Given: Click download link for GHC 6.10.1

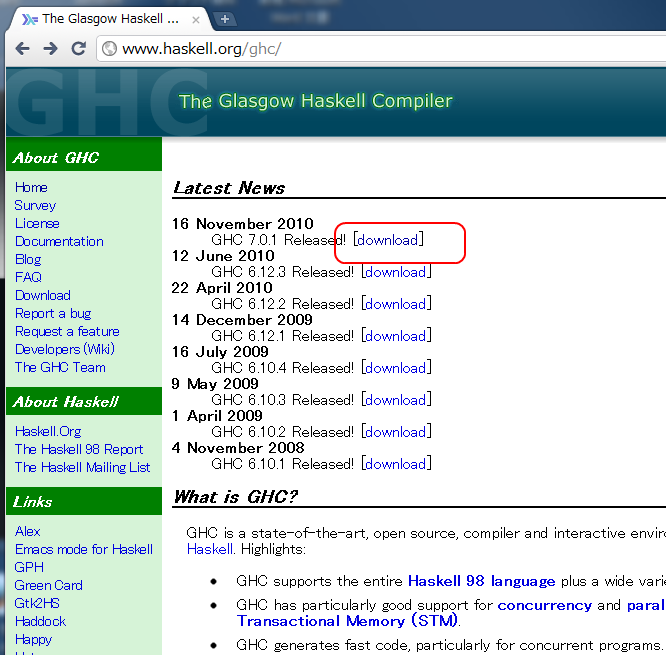Looking at the screenshot, I should click(x=395, y=464).
